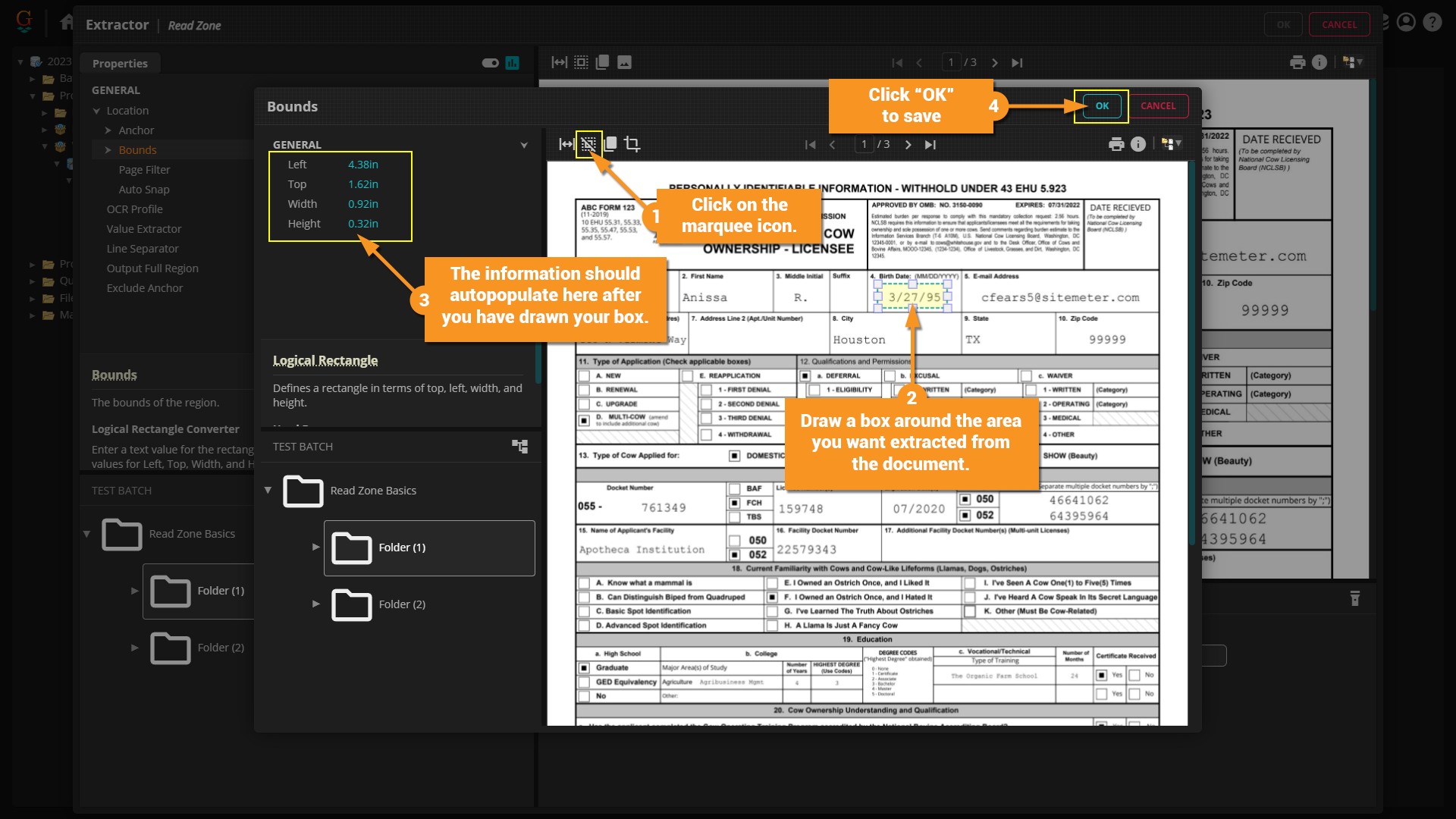
Task: Go to next page in Bounds viewer
Action: pyautogui.click(x=908, y=145)
